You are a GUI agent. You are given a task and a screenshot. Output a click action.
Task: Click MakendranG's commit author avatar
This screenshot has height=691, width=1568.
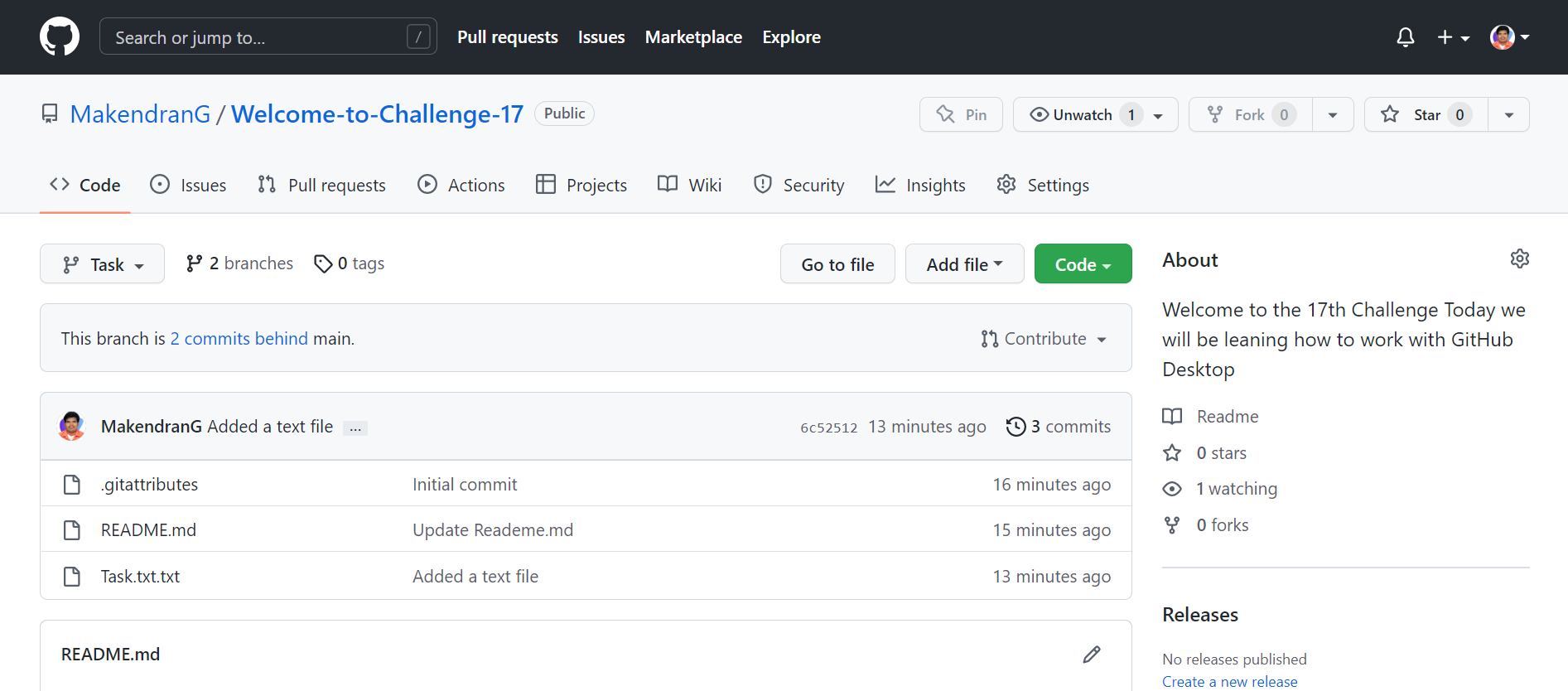coord(72,426)
